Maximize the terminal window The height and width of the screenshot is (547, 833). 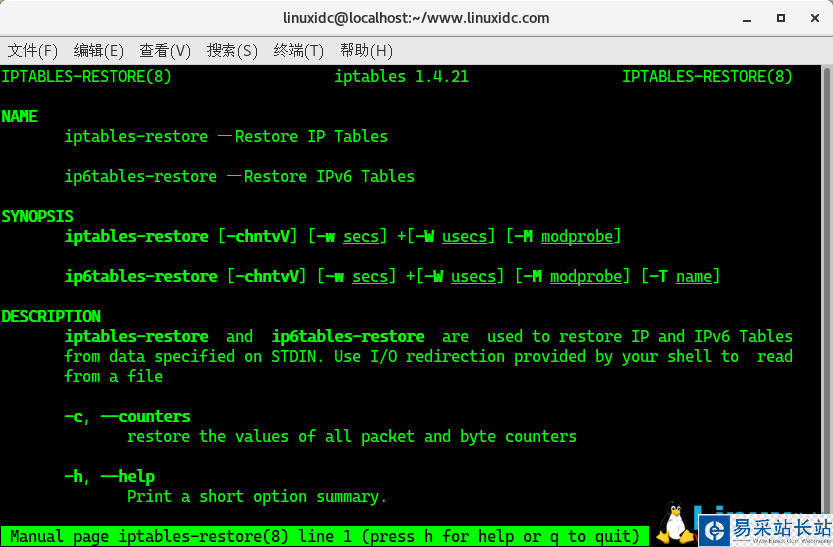781,18
